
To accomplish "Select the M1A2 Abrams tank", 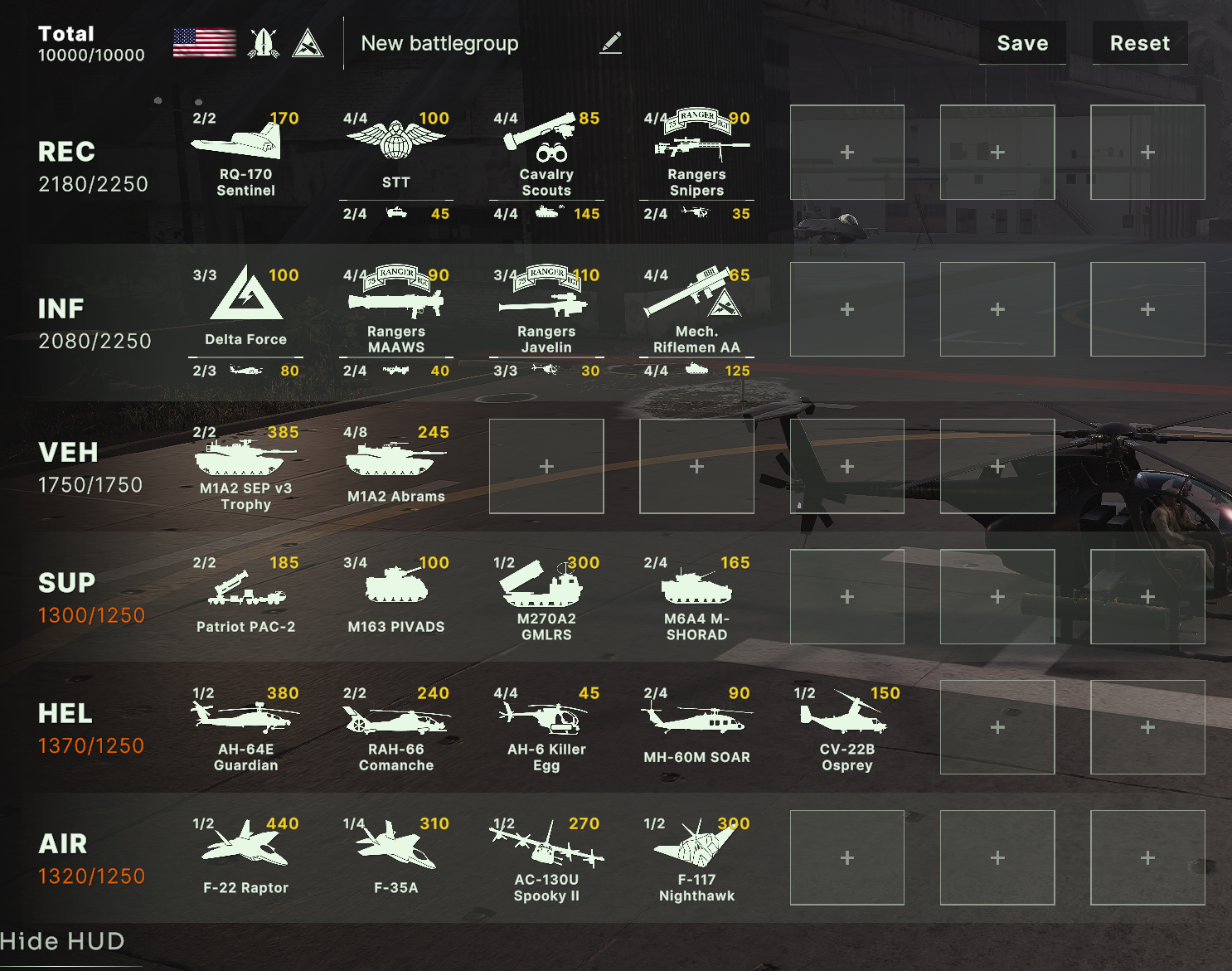I will pos(396,467).
